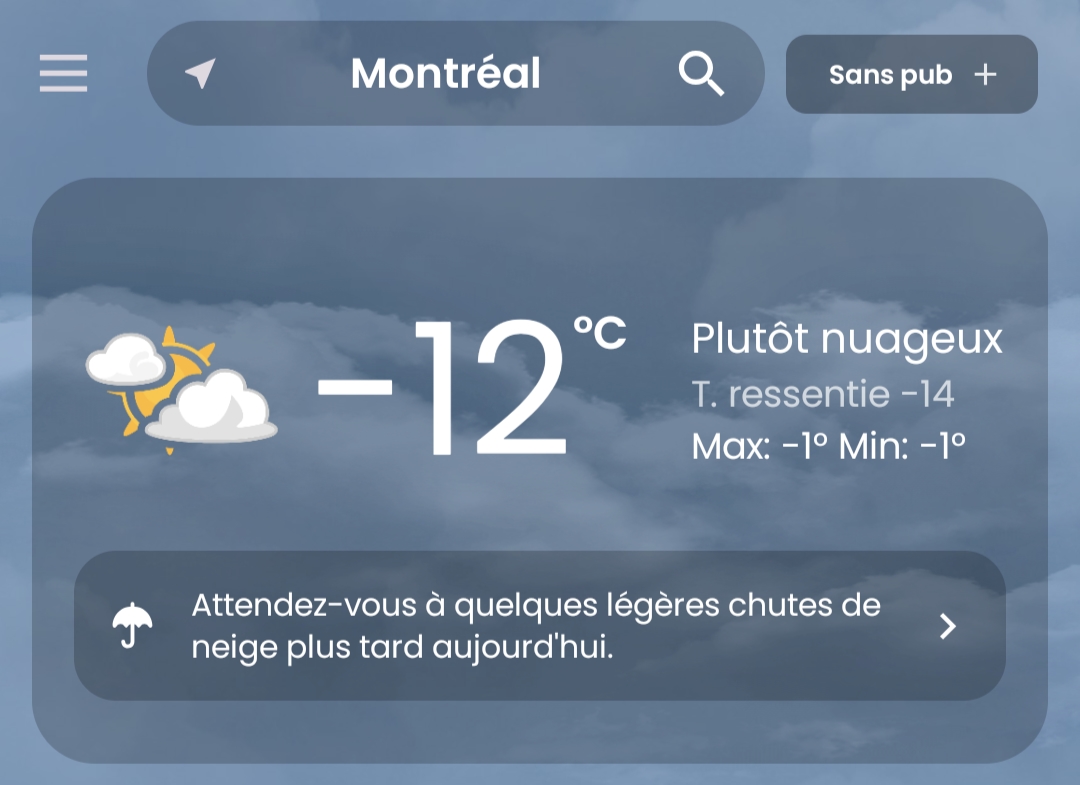Tap the large -12 temperature reading
This screenshot has width=1080, height=785.
click(x=443, y=388)
